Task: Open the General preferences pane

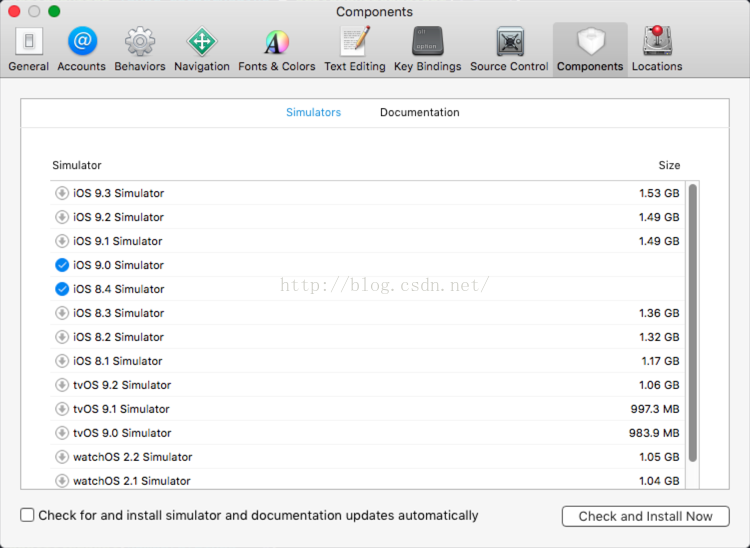Action: (x=29, y=49)
